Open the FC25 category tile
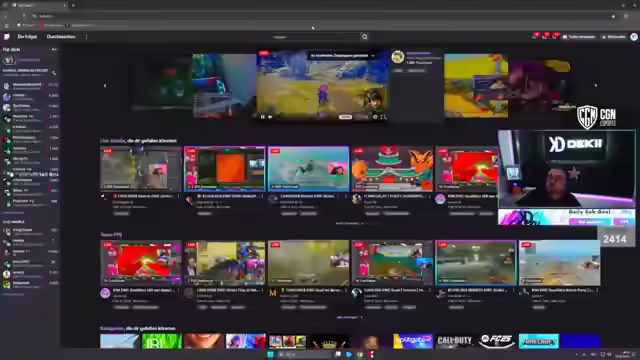The image size is (640, 360). pos(496,341)
